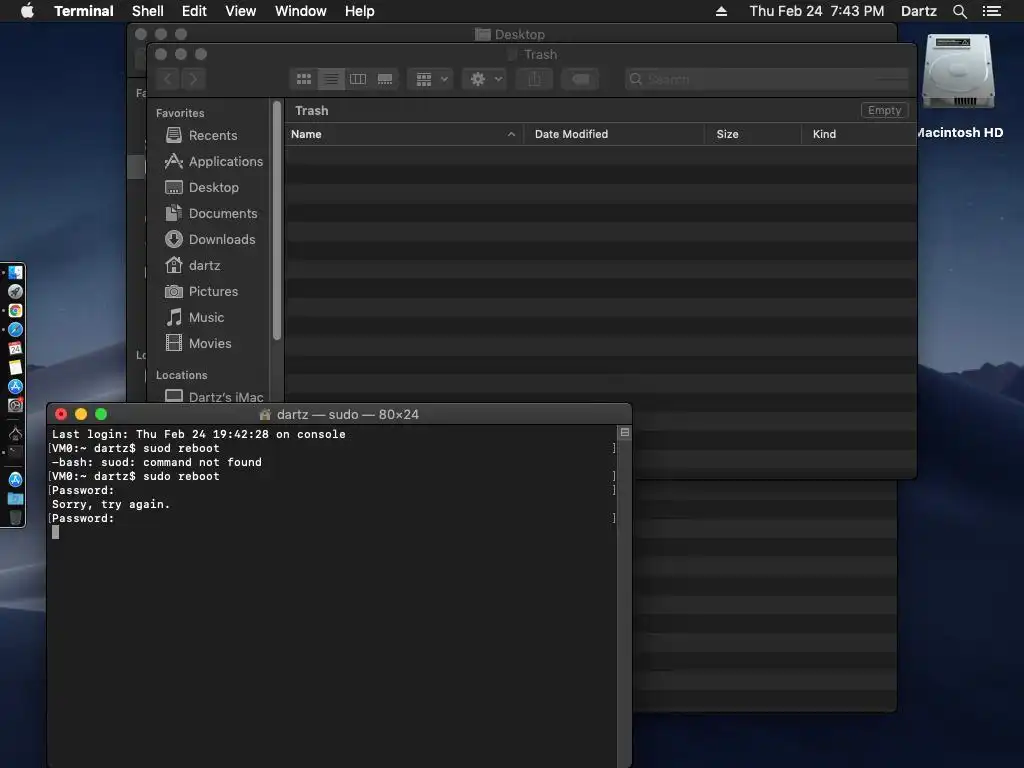
Task: Click the Edit Tags button in Finder toolbar
Action: (x=580, y=79)
